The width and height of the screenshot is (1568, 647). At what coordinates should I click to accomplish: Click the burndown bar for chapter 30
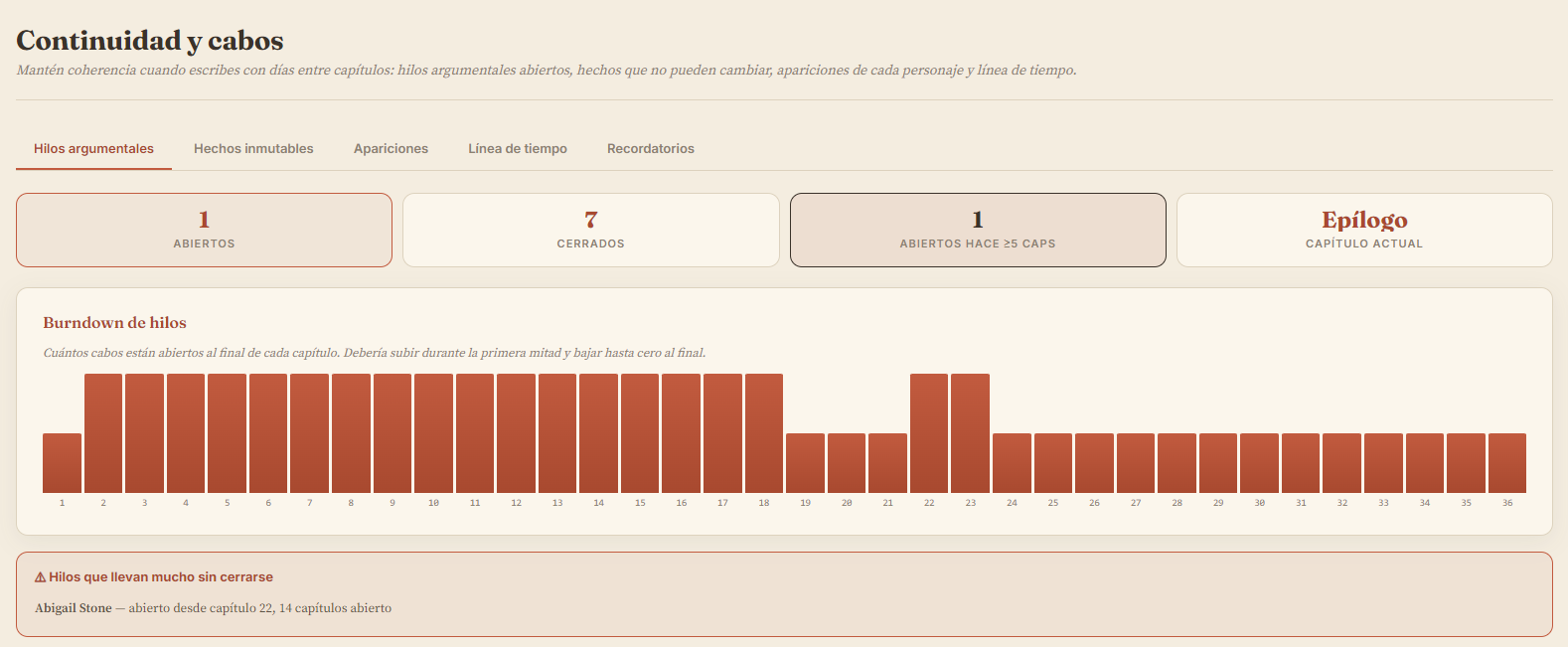coord(1259,463)
